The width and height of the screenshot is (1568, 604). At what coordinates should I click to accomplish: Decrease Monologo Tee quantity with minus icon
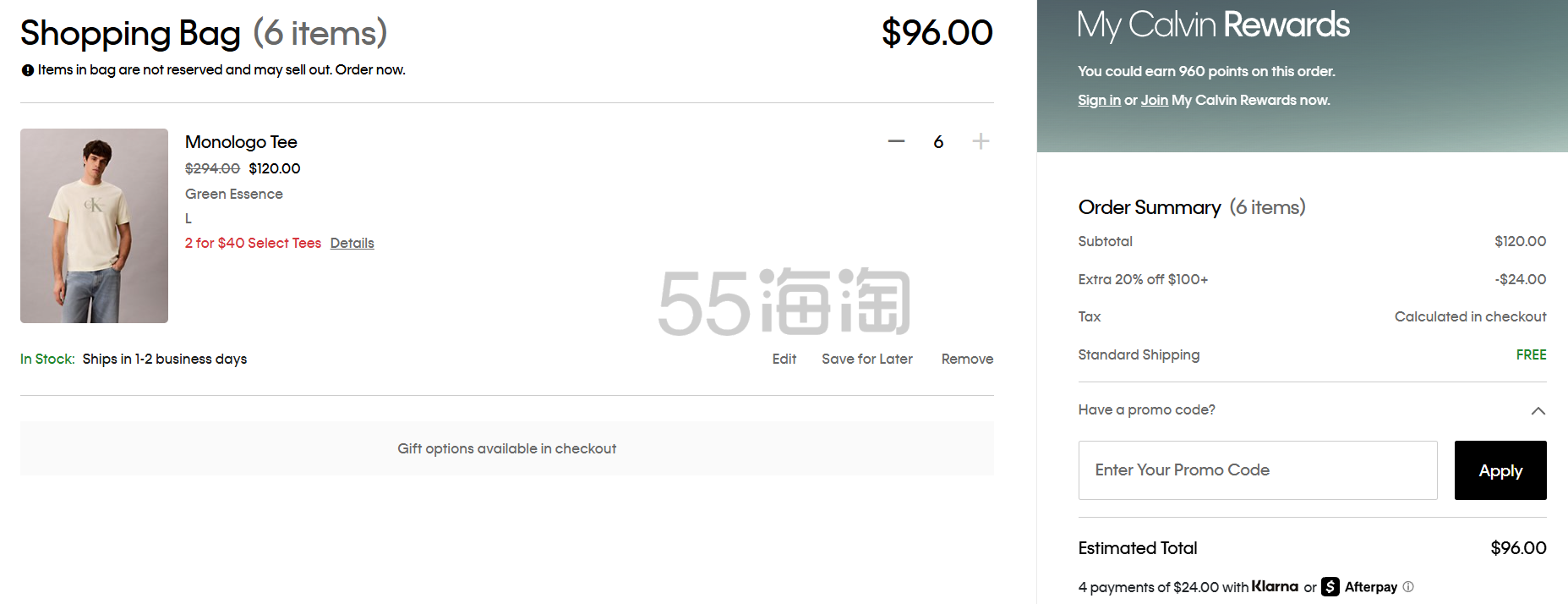pos(896,141)
